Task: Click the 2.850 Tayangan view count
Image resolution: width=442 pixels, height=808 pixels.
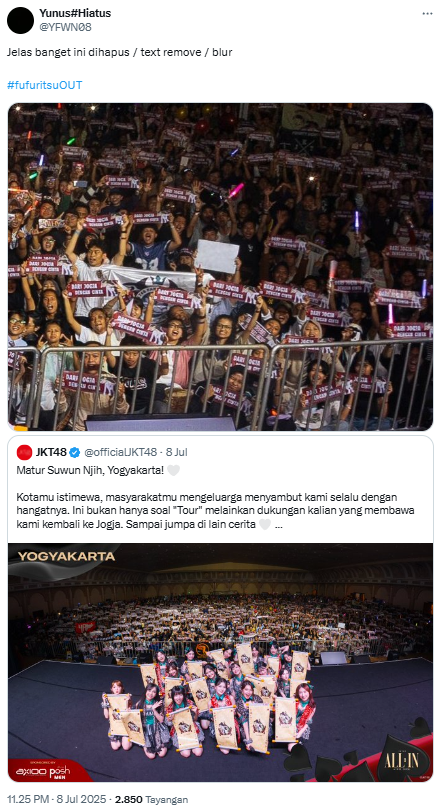Action: coord(151,799)
